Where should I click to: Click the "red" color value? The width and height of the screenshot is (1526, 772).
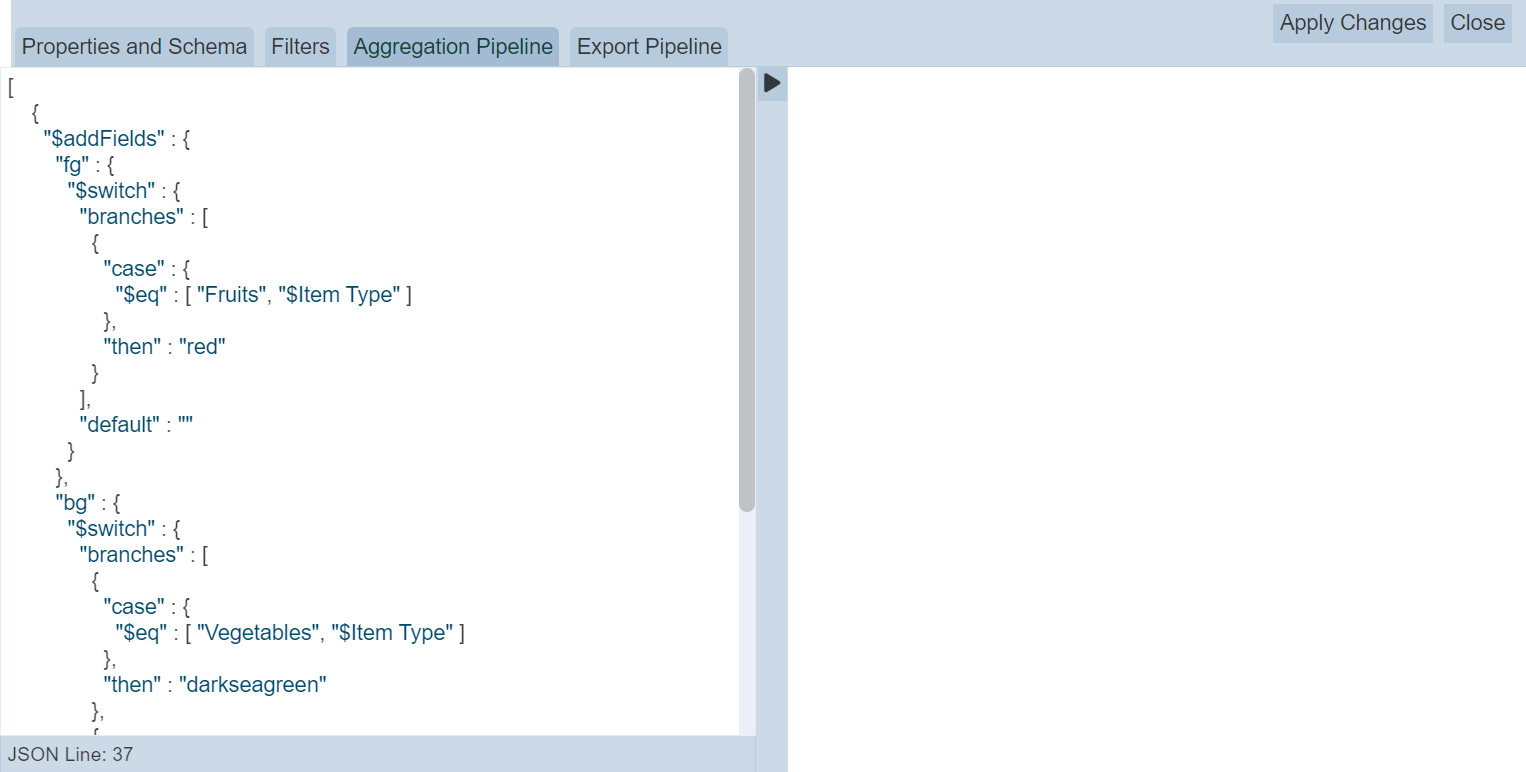click(203, 347)
